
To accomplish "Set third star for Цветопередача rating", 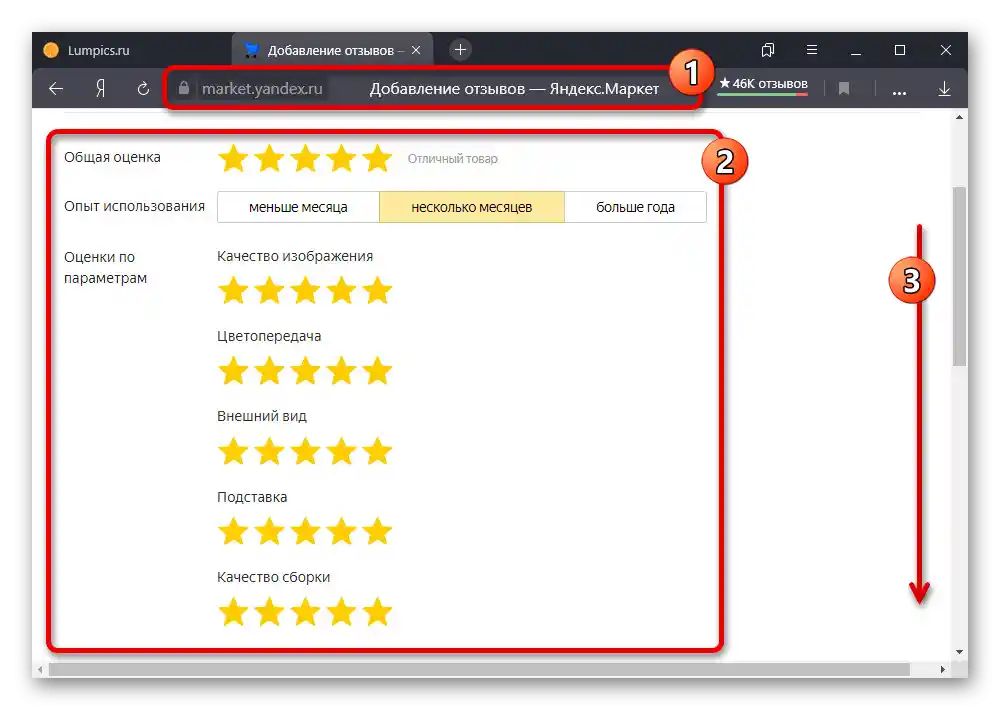I will [305, 370].
